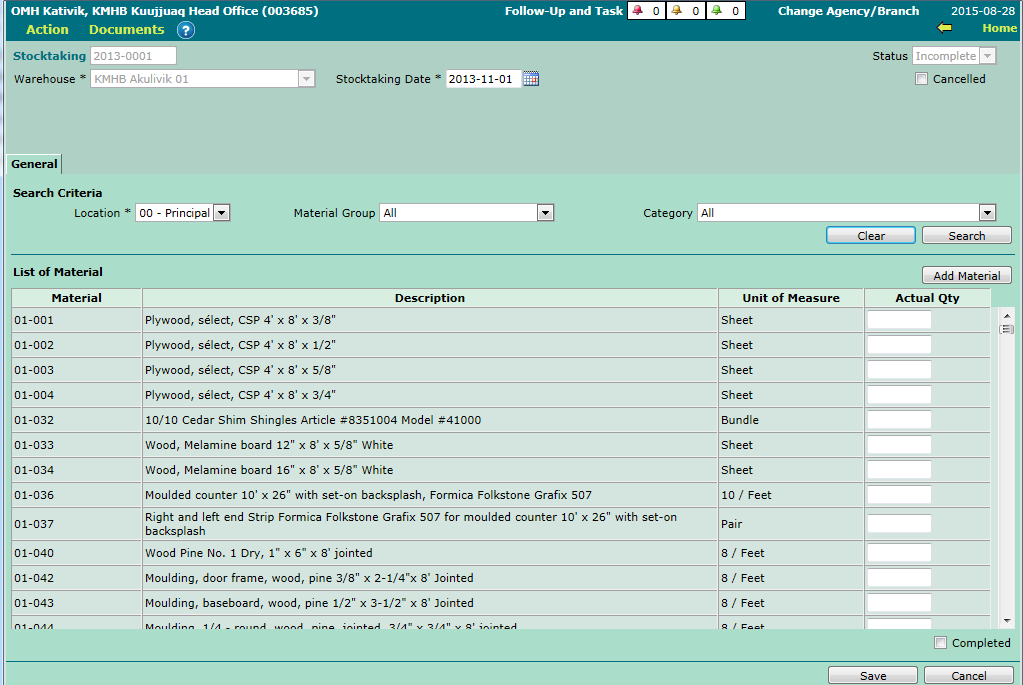Switch to the General tab
1023x685 pixels.
point(34,164)
